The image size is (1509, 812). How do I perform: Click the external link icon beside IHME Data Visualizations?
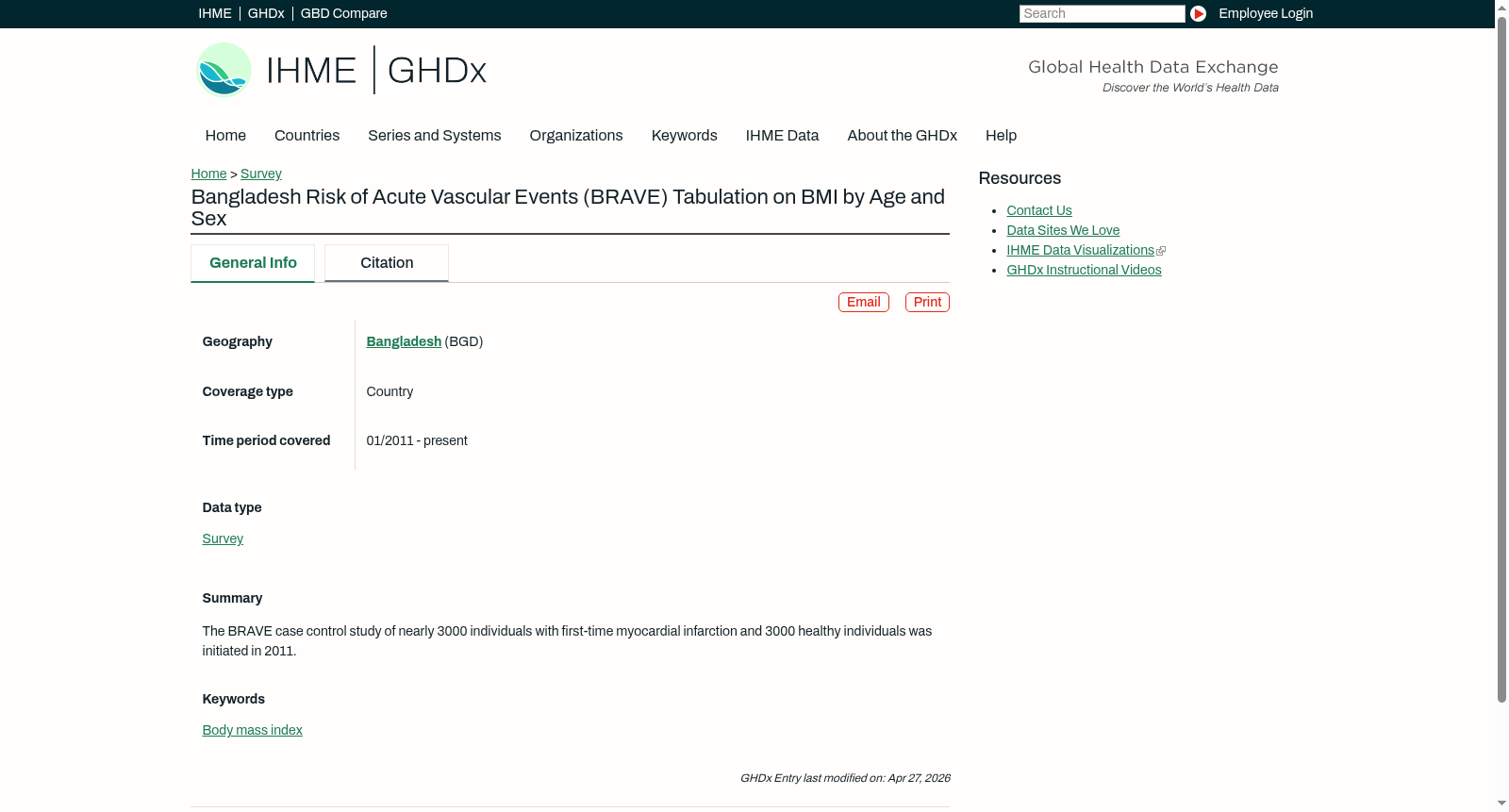(x=1161, y=251)
